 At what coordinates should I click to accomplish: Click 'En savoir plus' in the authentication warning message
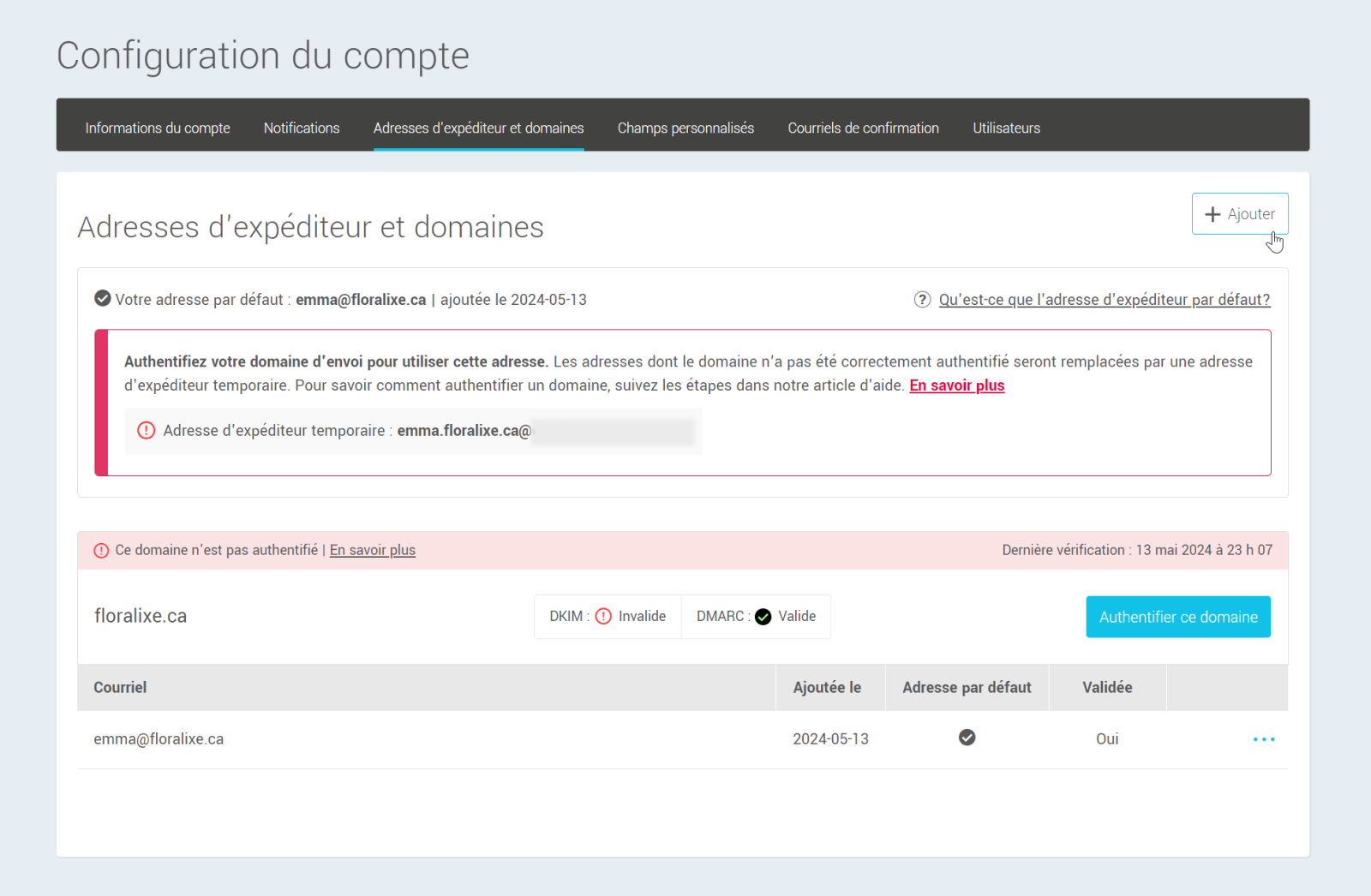[956, 385]
